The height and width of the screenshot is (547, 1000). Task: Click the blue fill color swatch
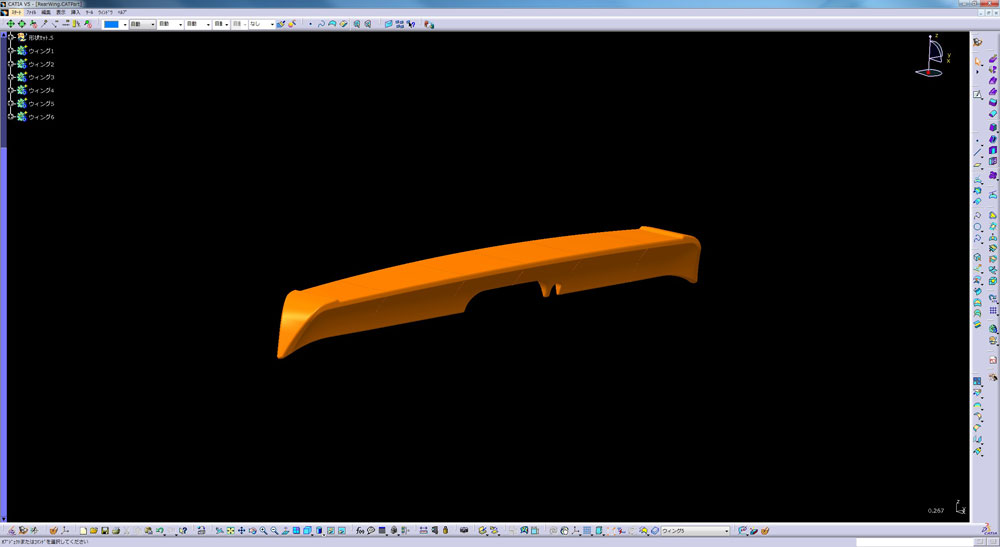click(x=111, y=24)
